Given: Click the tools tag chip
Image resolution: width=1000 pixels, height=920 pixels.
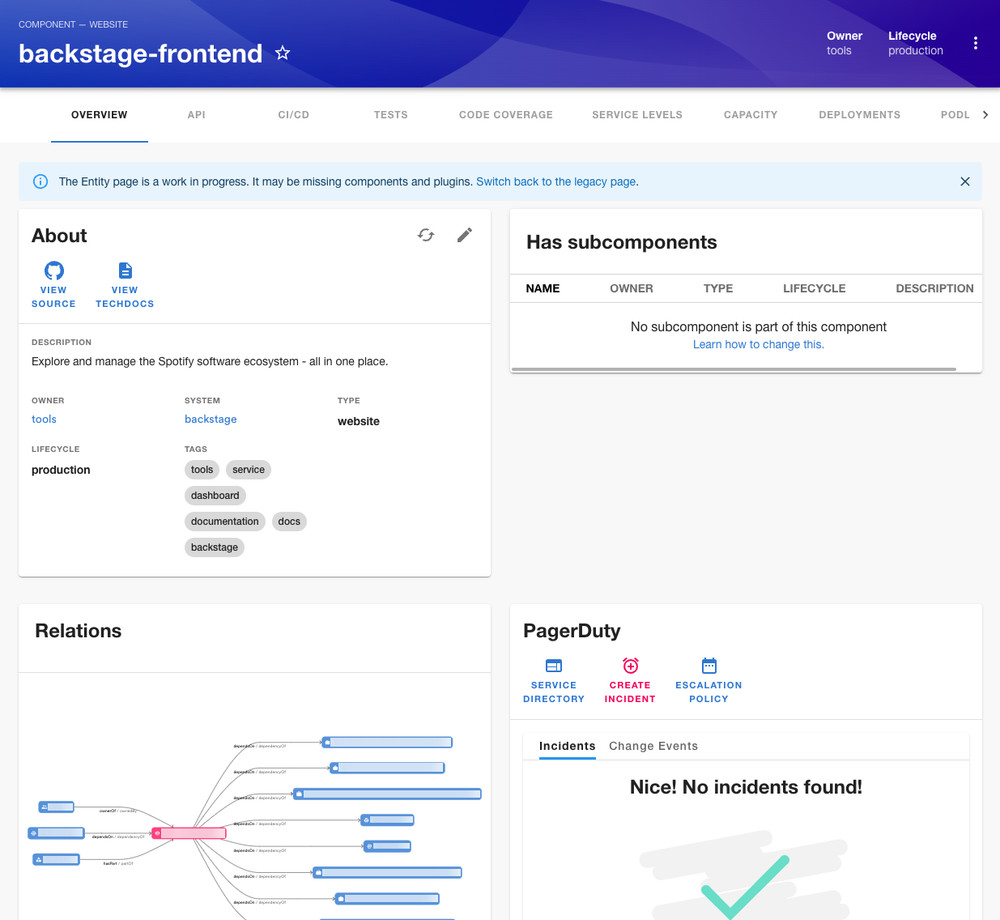Looking at the screenshot, I should pyautogui.click(x=202, y=470).
